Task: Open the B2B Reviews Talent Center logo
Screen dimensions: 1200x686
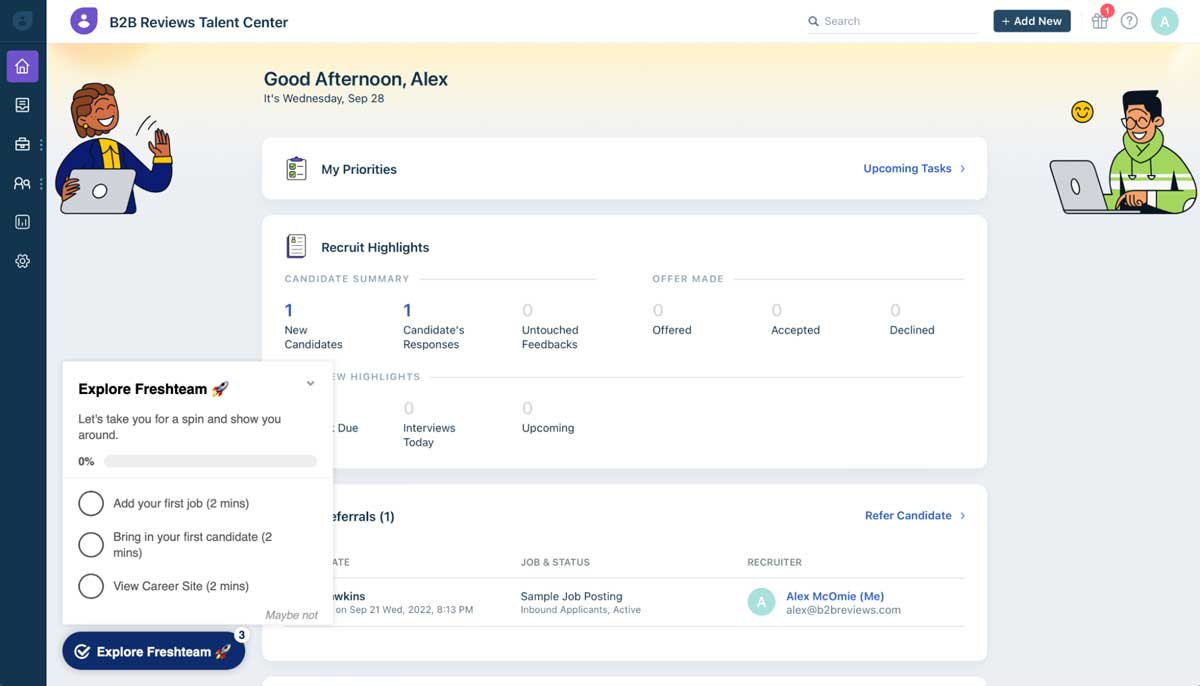Action: coord(84,21)
